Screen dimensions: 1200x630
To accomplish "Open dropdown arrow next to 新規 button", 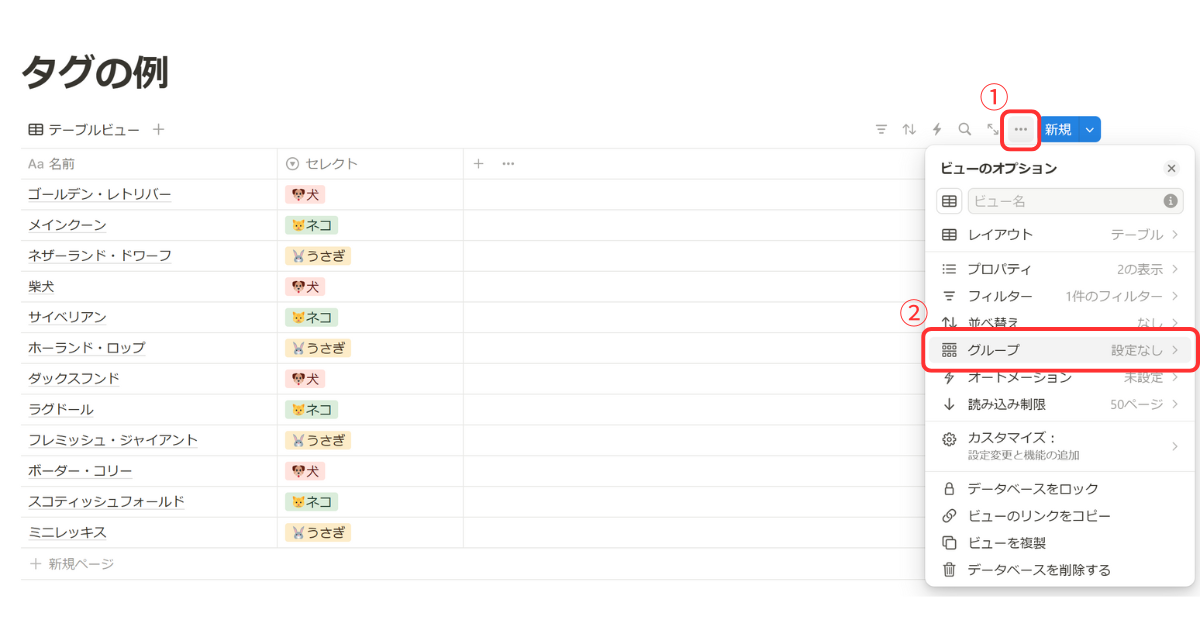I will (x=1090, y=129).
